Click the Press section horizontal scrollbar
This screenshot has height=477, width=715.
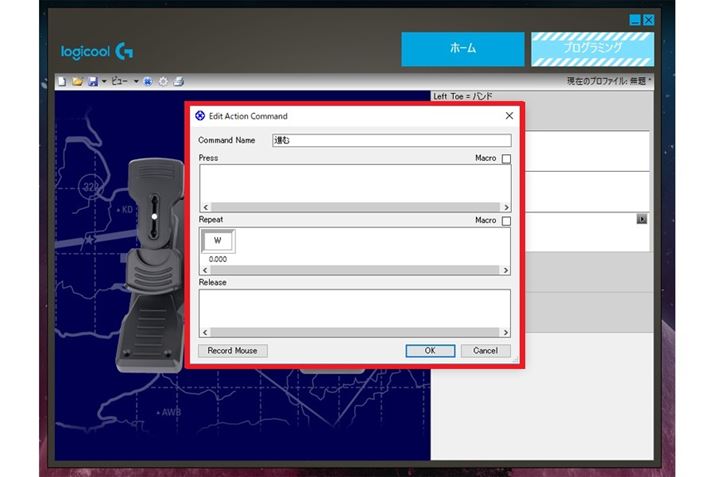click(x=355, y=208)
